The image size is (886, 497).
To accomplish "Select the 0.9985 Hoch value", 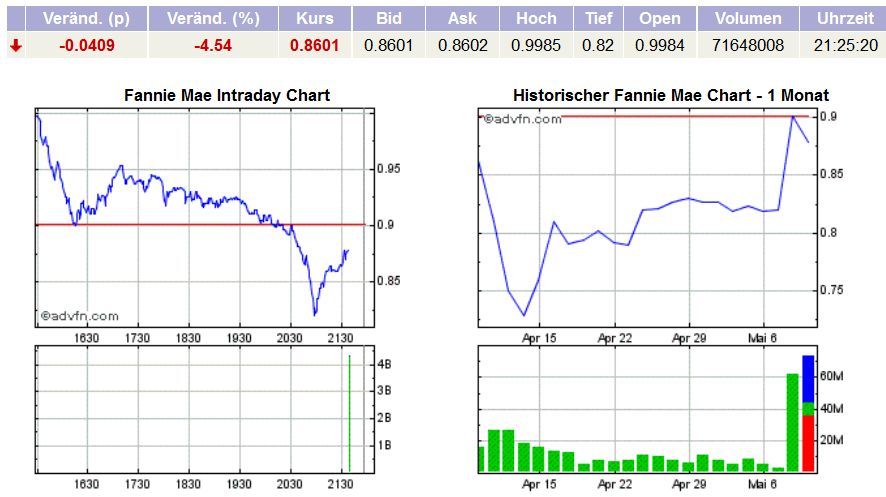I will (x=536, y=45).
